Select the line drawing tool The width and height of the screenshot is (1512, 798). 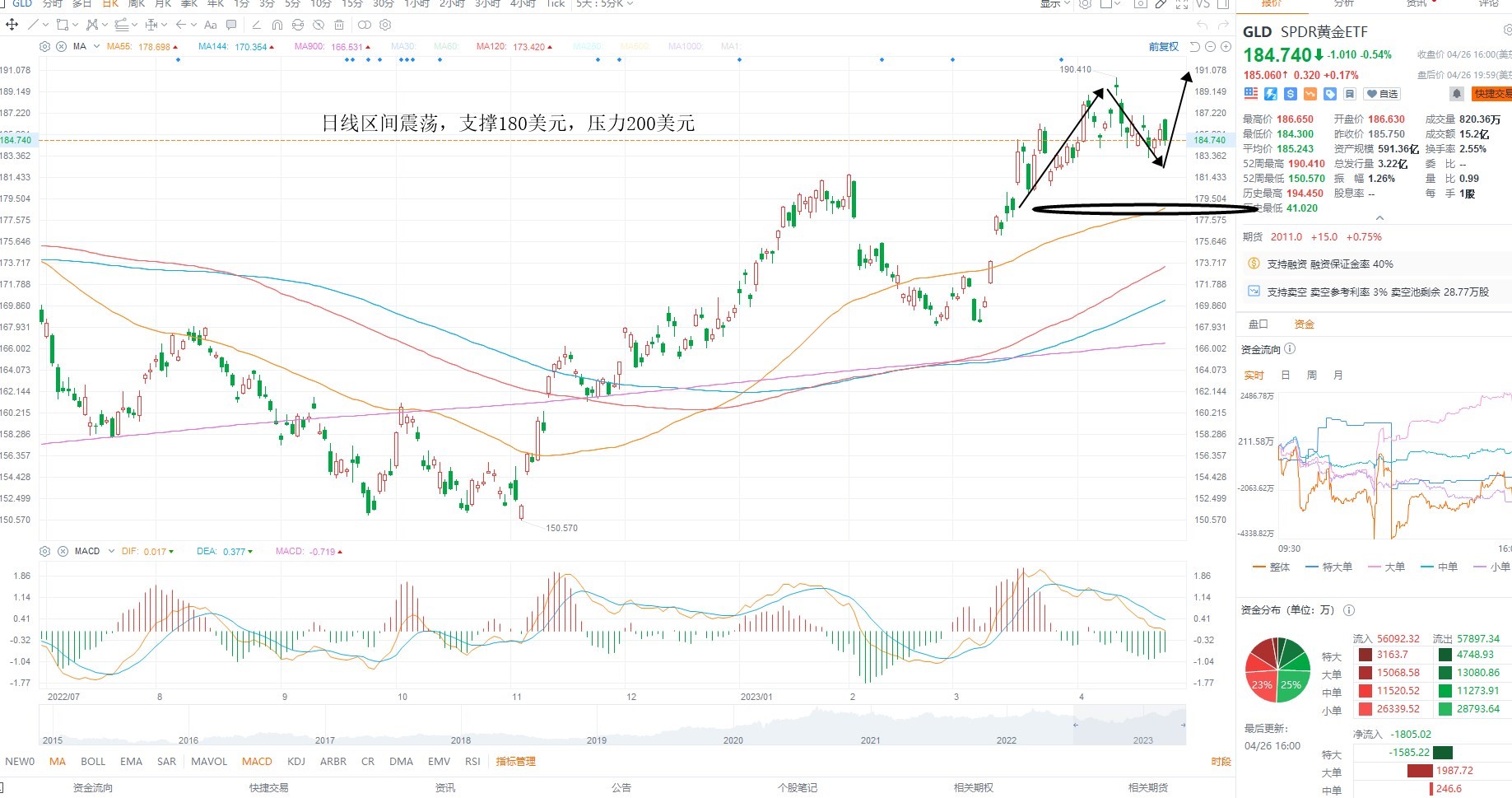point(33,25)
